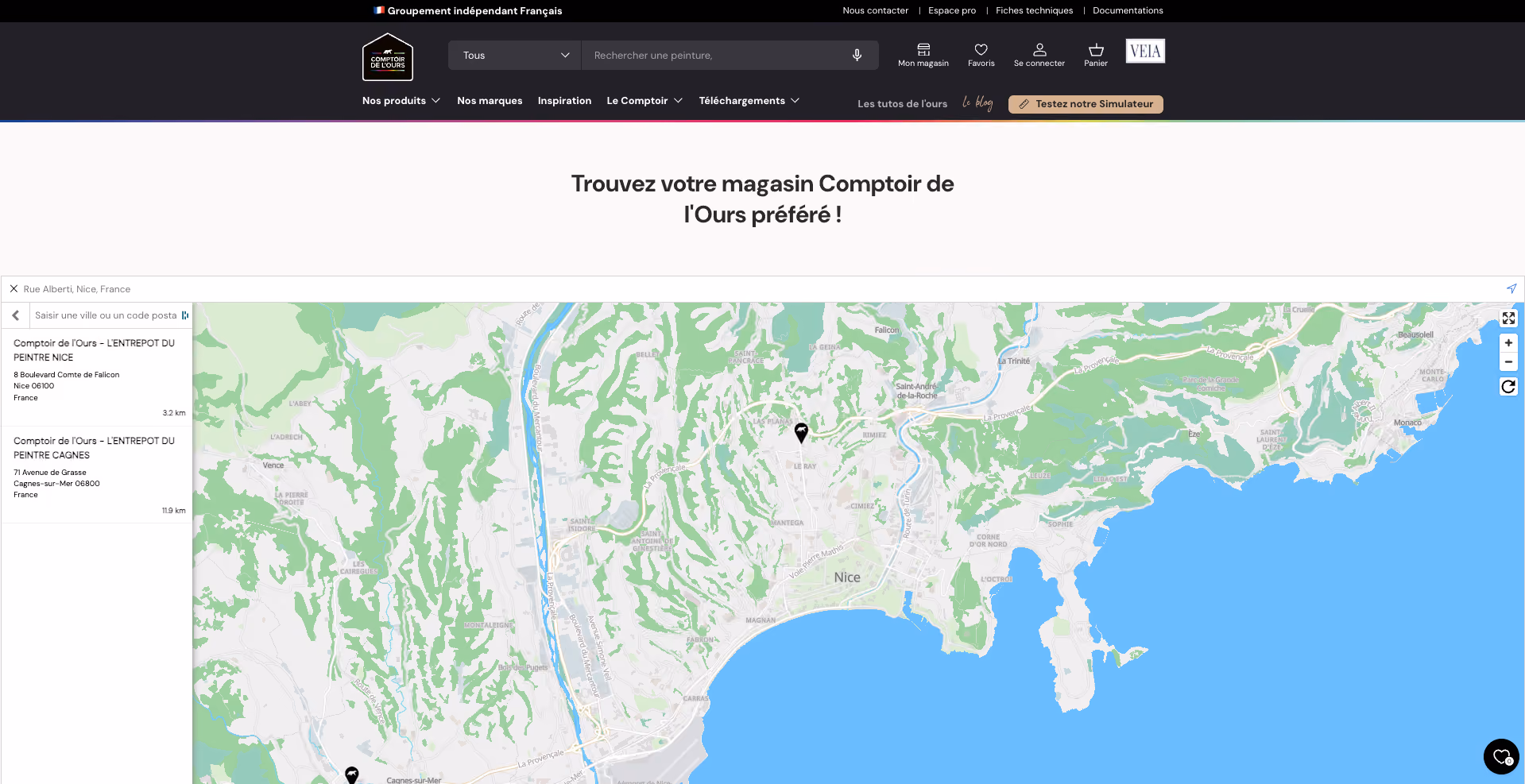Viewport: 1525px width, 784px height.
Task: Use my current location arrow icon
Action: [x=1511, y=288]
